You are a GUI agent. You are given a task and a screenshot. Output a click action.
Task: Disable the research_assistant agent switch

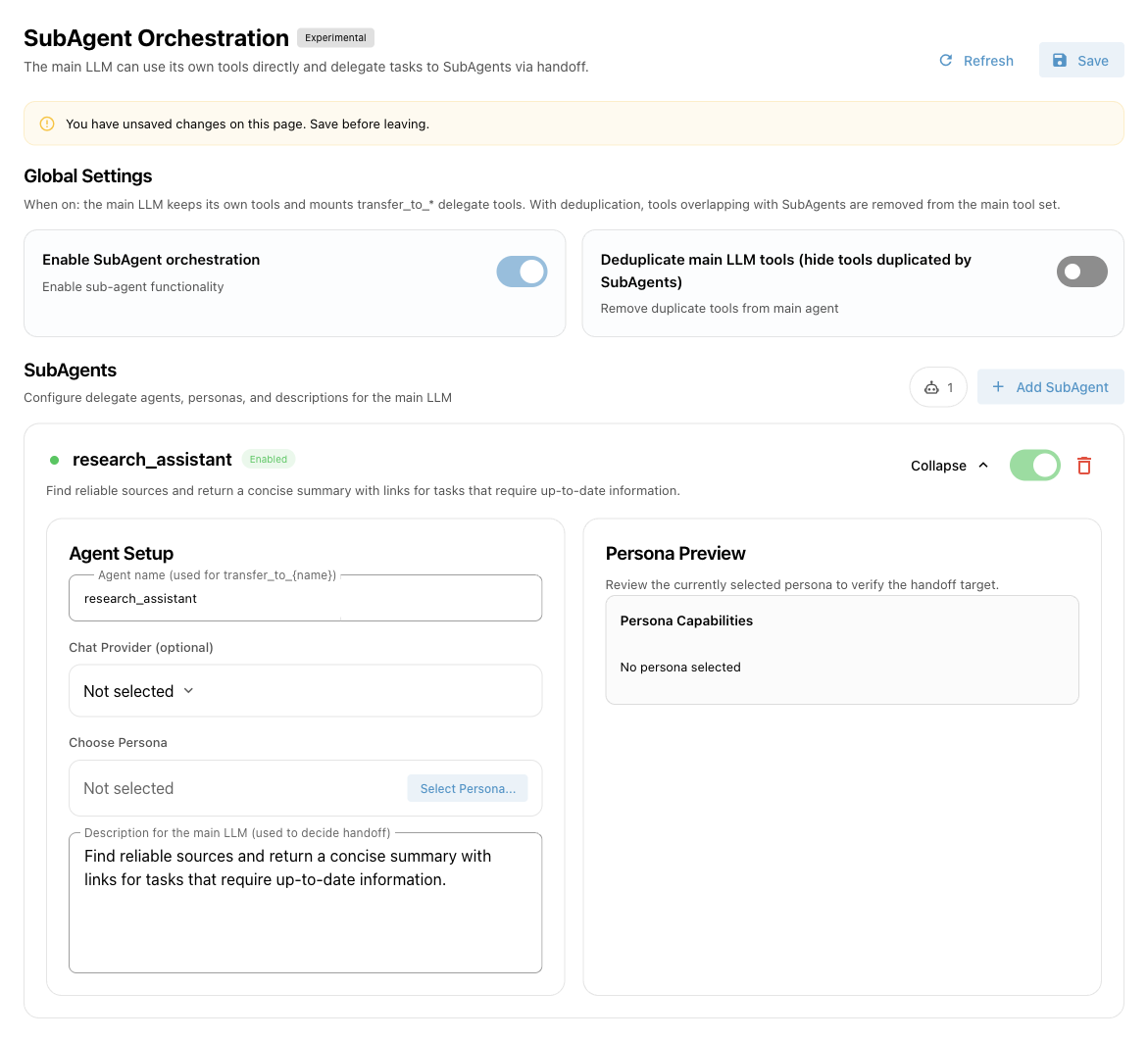click(x=1034, y=465)
